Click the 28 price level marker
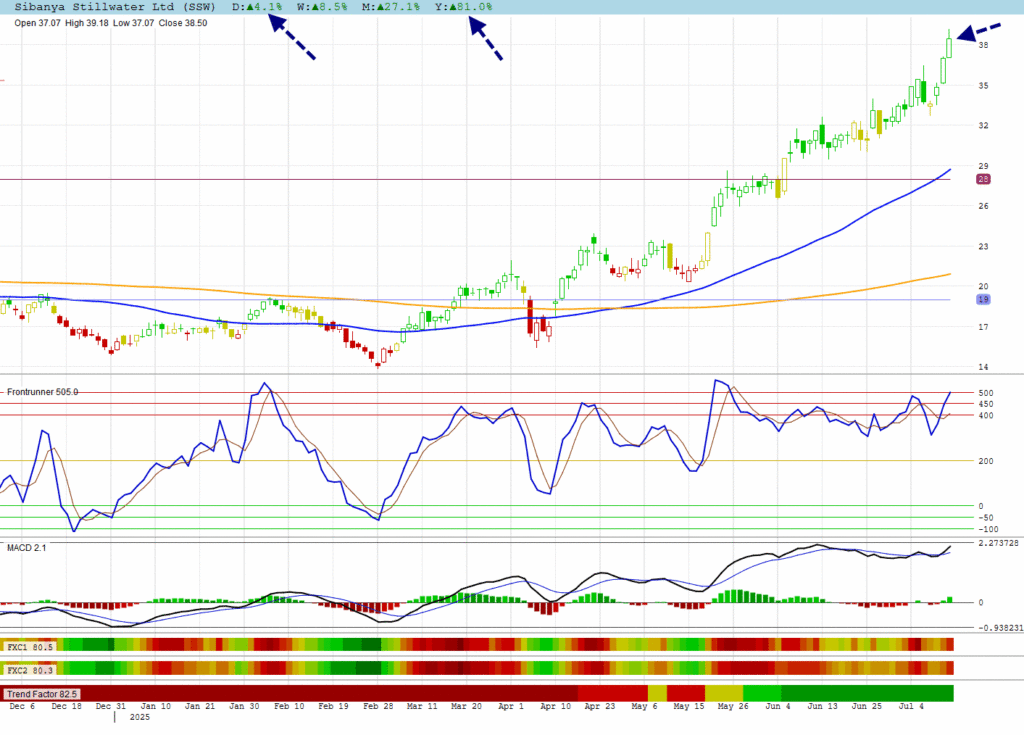 (x=983, y=179)
